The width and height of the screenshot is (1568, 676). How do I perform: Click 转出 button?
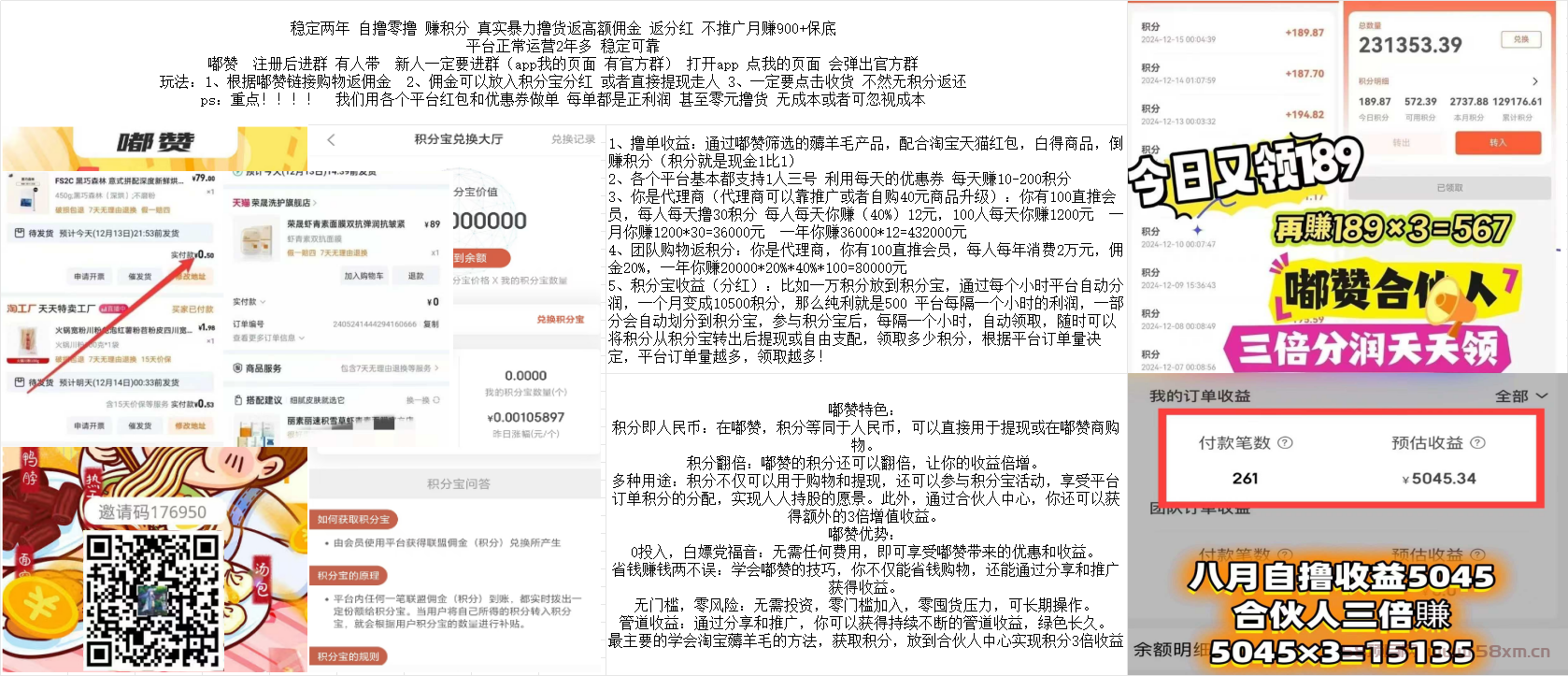(x=1401, y=143)
